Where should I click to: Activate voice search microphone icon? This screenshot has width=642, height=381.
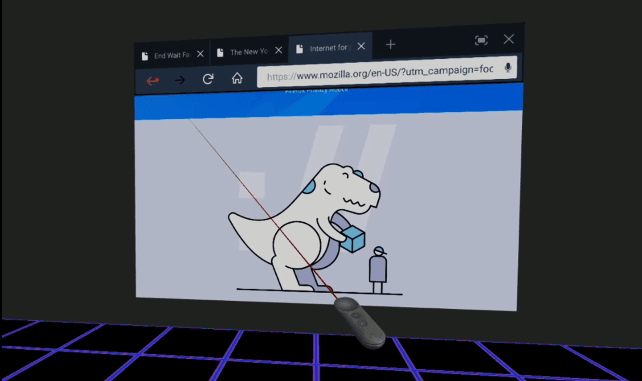(x=508, y=68)
